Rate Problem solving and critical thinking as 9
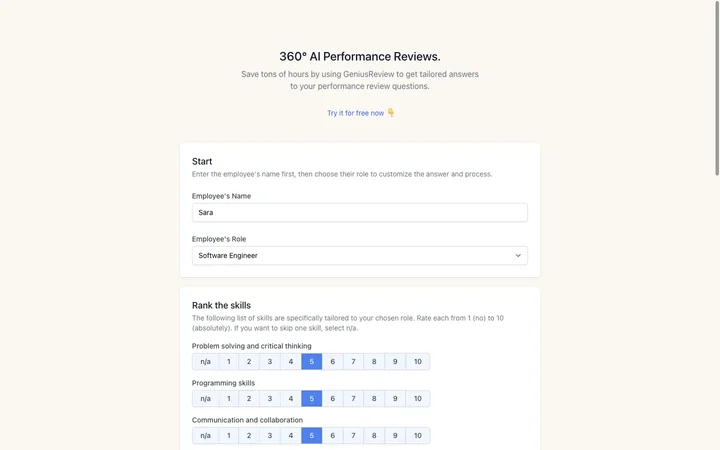 point(395,361)
